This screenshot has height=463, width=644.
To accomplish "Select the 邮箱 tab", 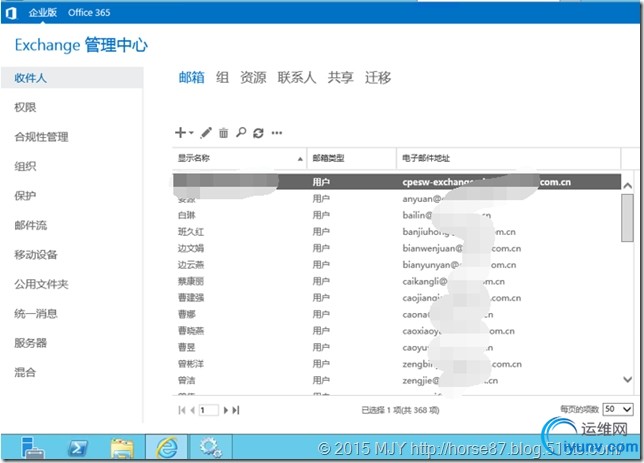I will coord(191,77).
